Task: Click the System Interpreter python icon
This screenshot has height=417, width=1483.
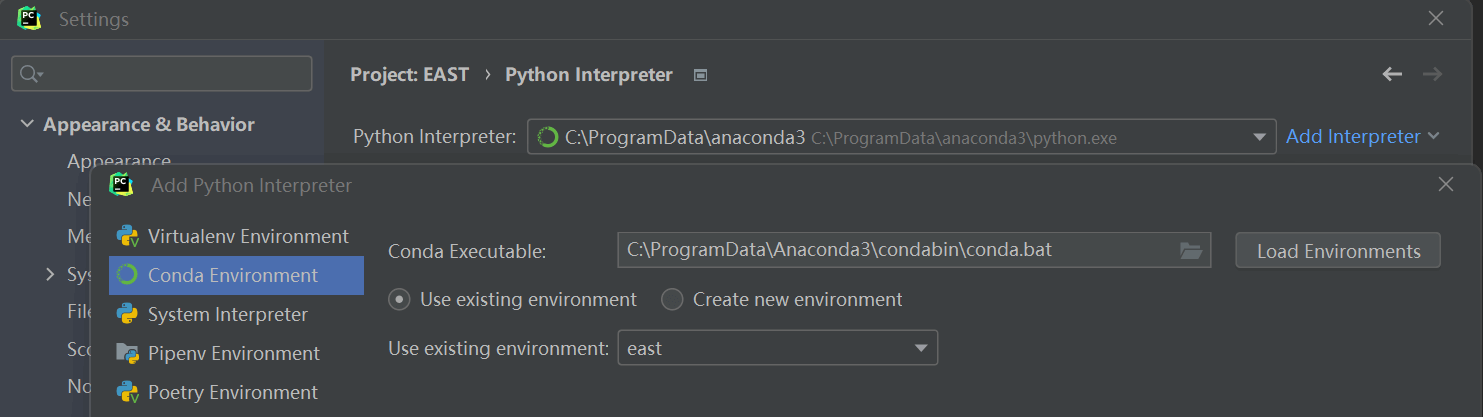Action: (127, 314)
